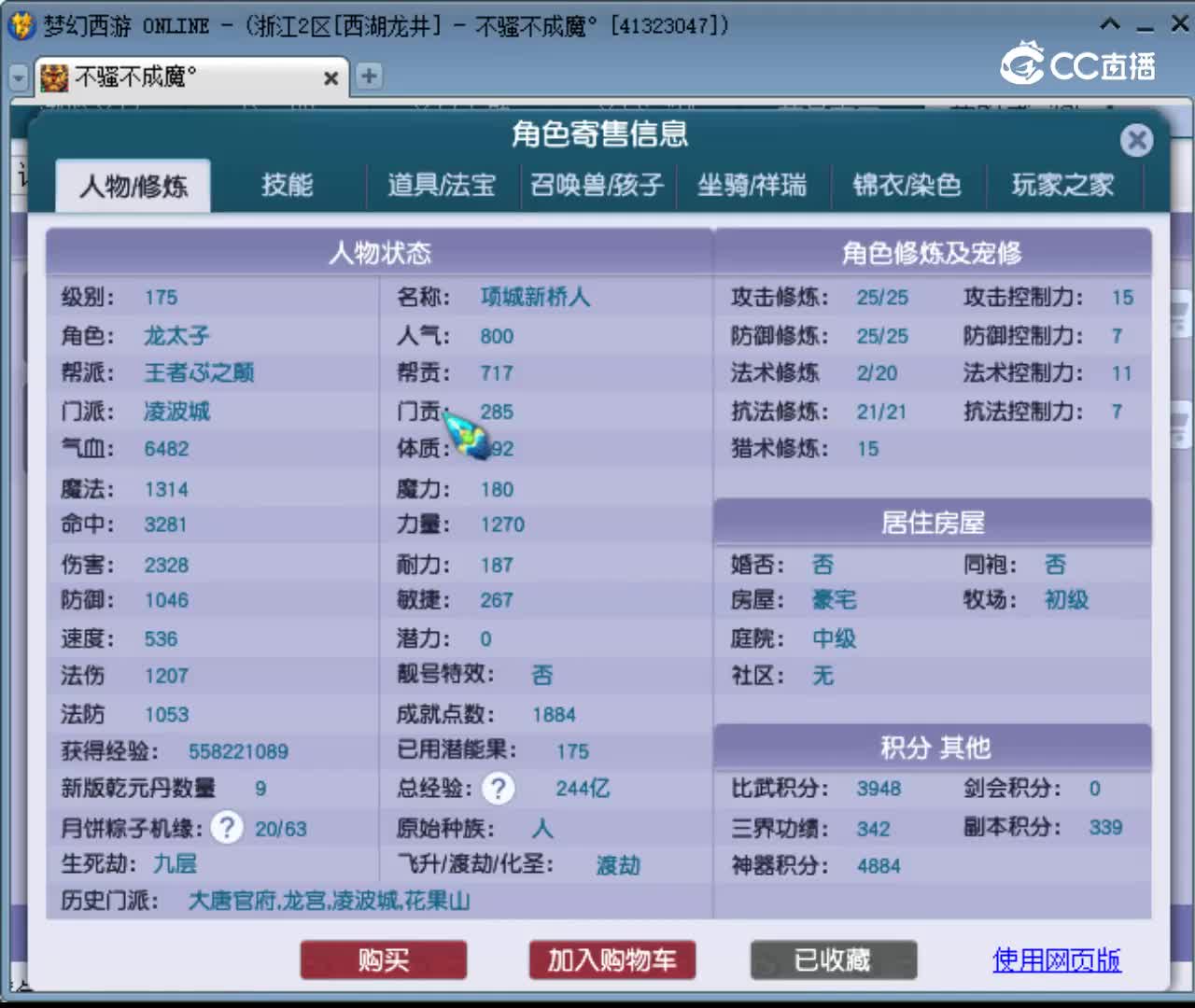Switch to 召唤兽/孩子 tab
This screenshot has width=1195, height=1008.
coord(597,185)
